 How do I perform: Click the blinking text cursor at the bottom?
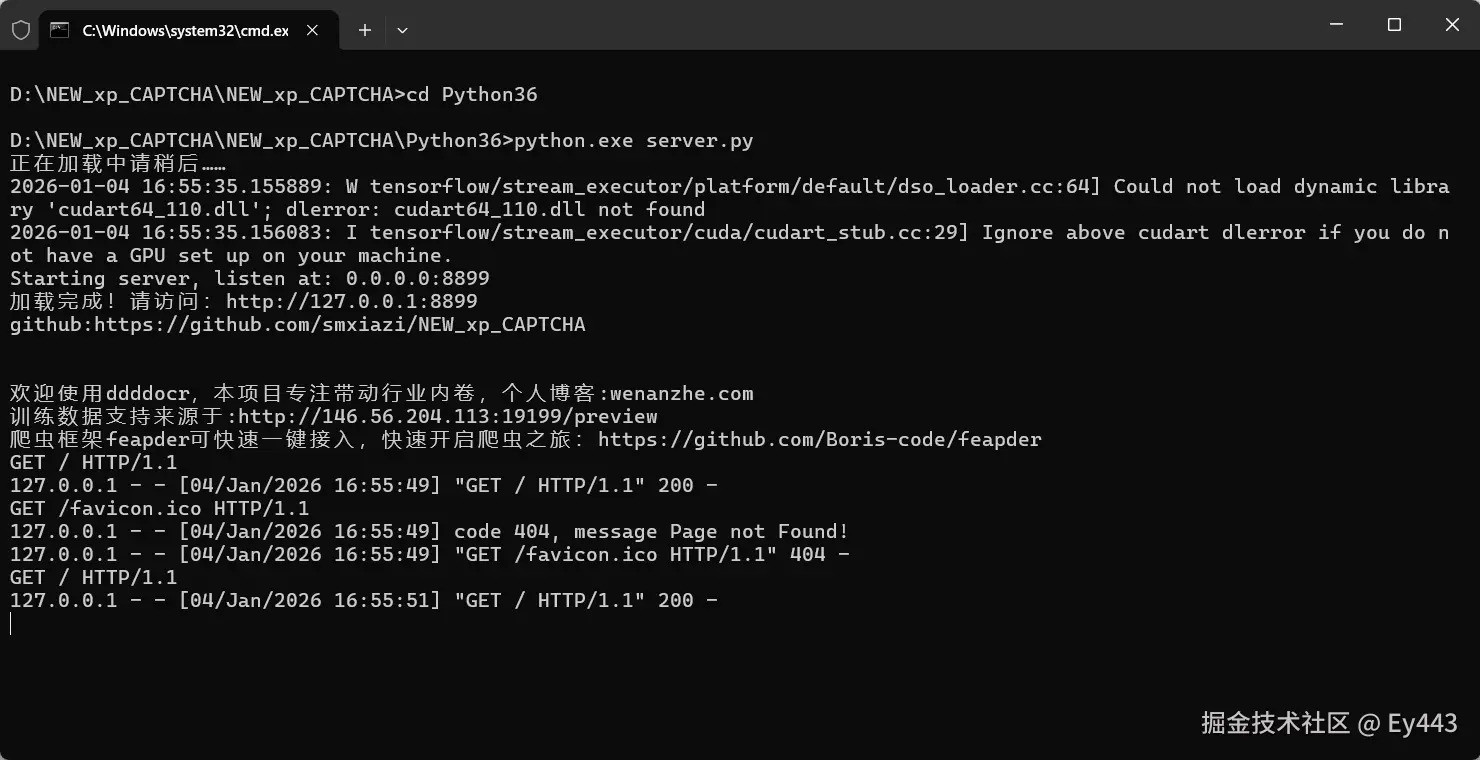(x=11, y=624)
